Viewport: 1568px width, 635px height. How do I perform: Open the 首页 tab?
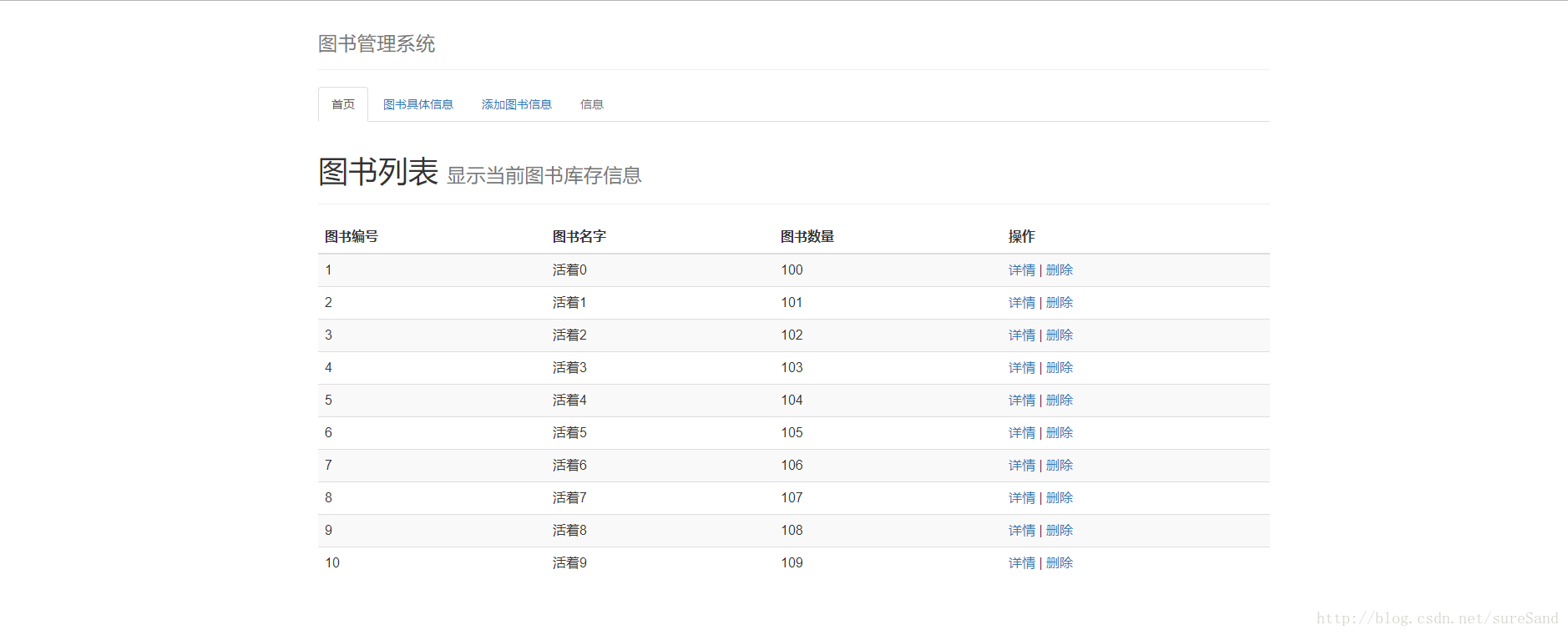[343, 104]
